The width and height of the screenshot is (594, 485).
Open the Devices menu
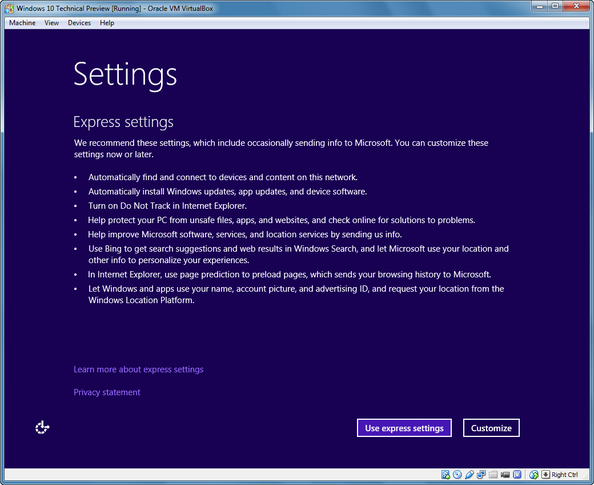(x=79, y=23)
